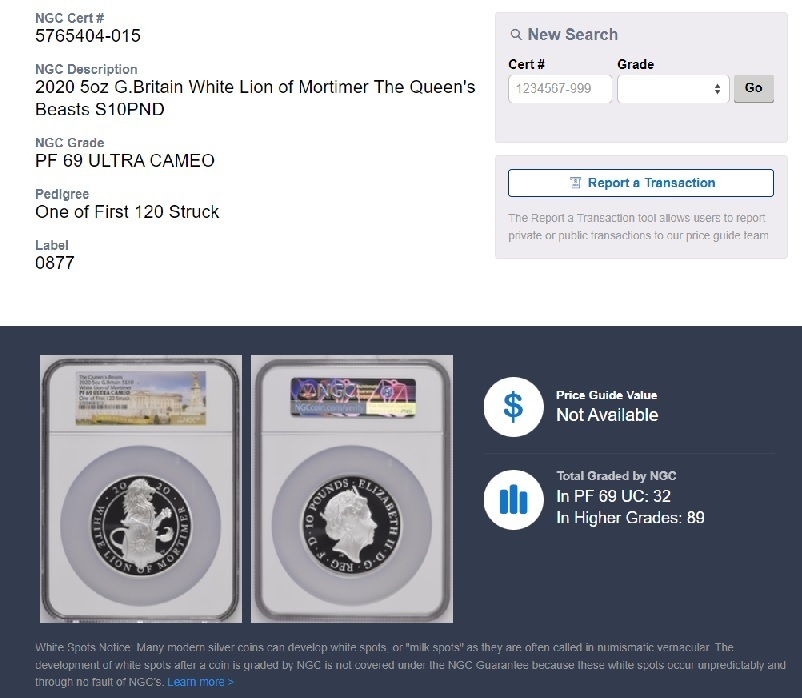Click the New Search heading
Viewport: 802px width, 698px height.
pos(572,34)
